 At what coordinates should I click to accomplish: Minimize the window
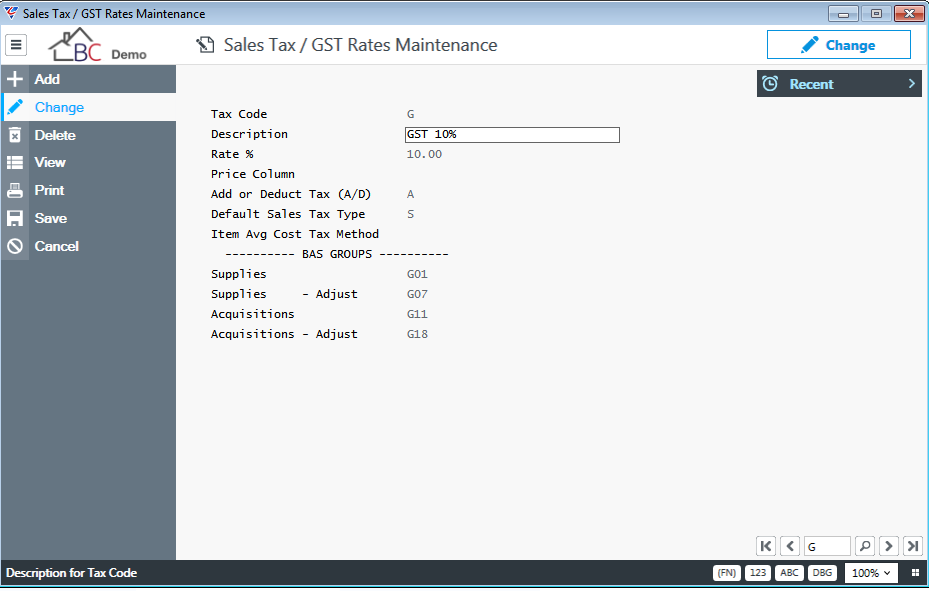tap(844, 13)
